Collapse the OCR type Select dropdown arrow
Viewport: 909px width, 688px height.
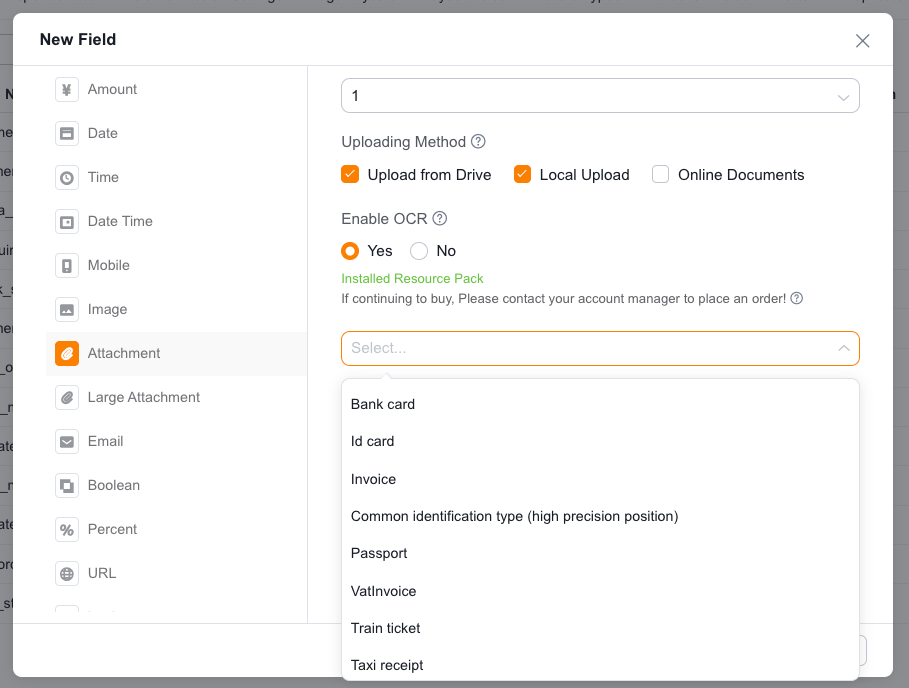click(x=843, y=348)
